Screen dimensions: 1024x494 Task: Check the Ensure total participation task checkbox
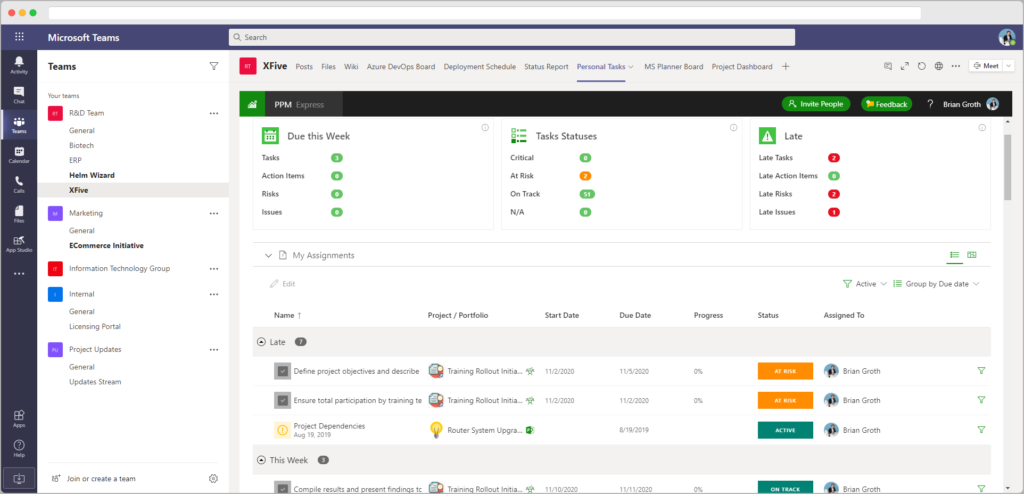[x=282, y=401]
